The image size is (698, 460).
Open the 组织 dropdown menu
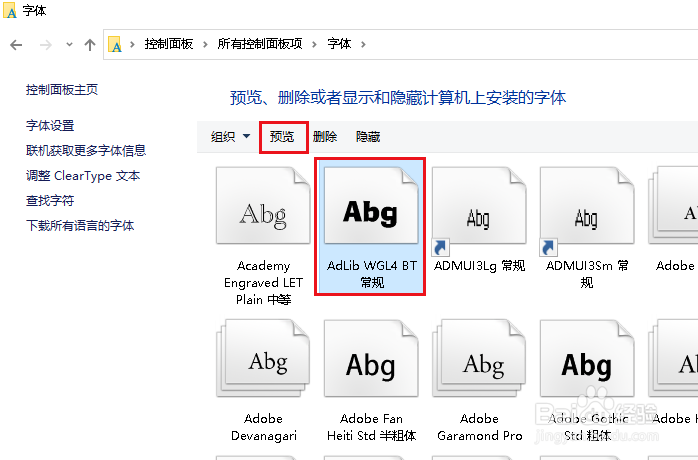point(230,137)
